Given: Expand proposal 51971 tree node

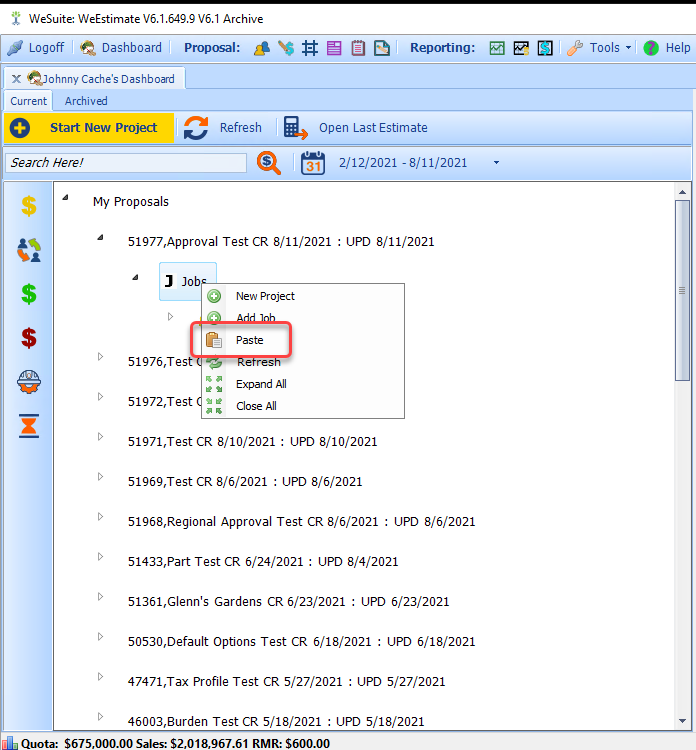Looking at the screenshot, I should tap(100, 436).
